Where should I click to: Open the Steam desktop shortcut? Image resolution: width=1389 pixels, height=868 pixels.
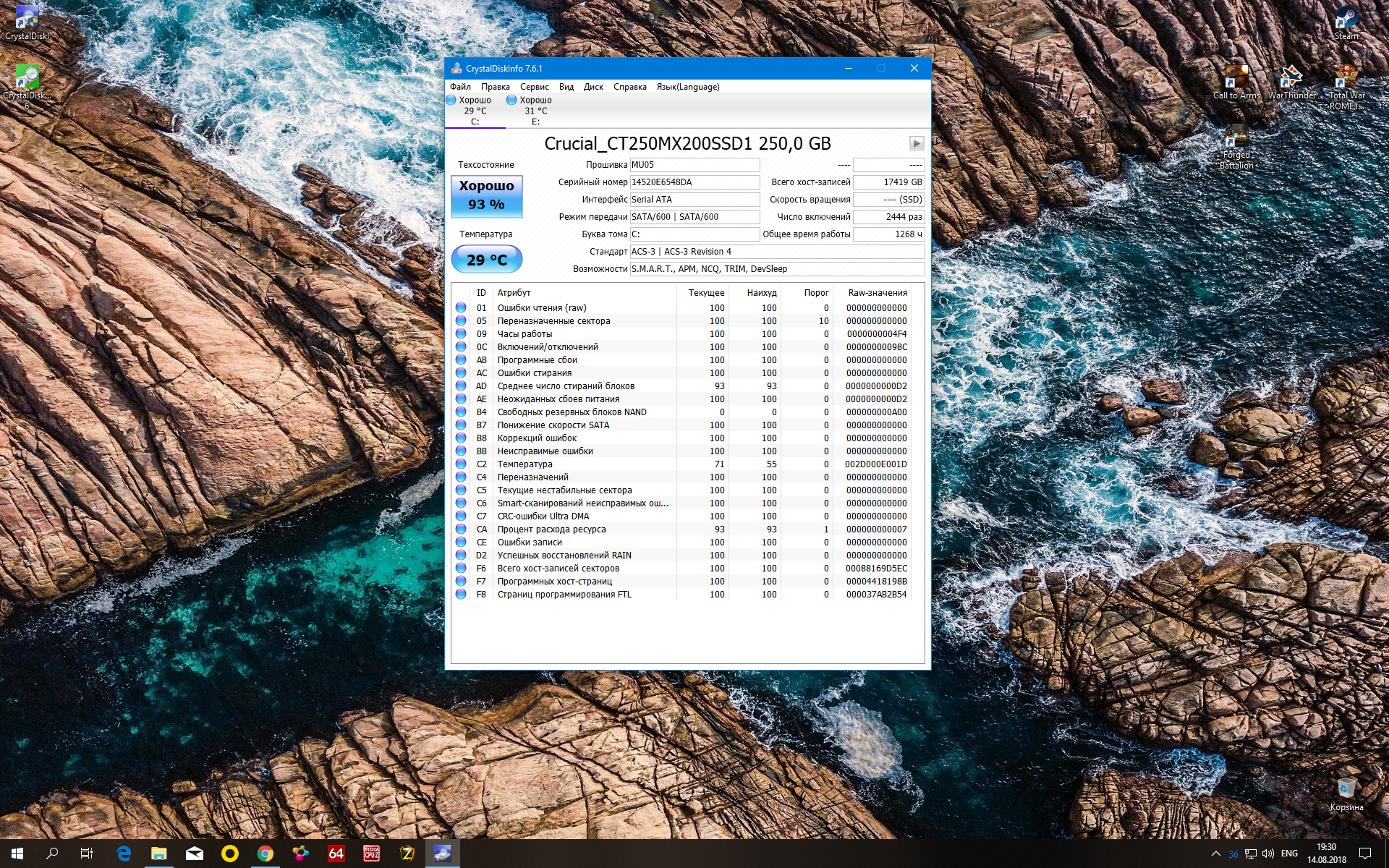1346,22
